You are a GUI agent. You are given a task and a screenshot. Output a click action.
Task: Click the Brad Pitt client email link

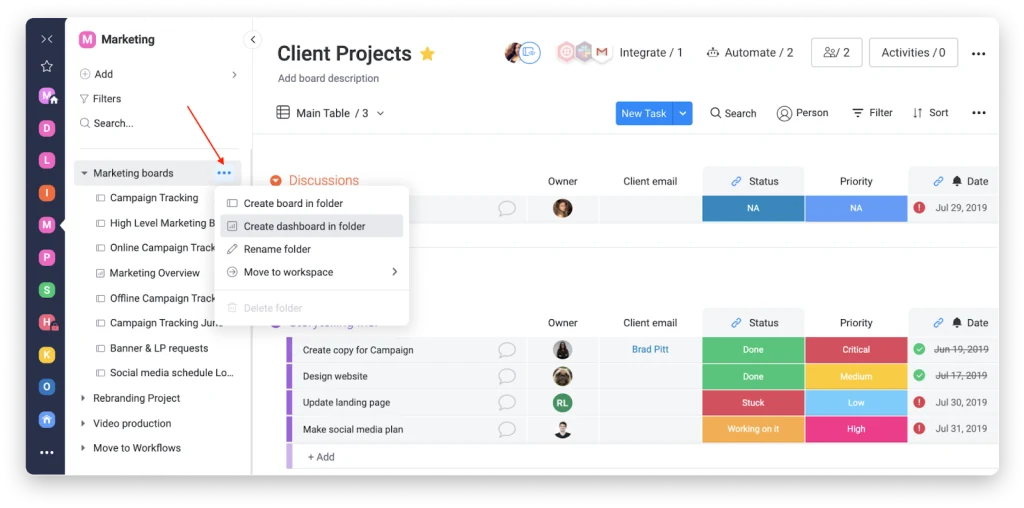tap(650, 349)
